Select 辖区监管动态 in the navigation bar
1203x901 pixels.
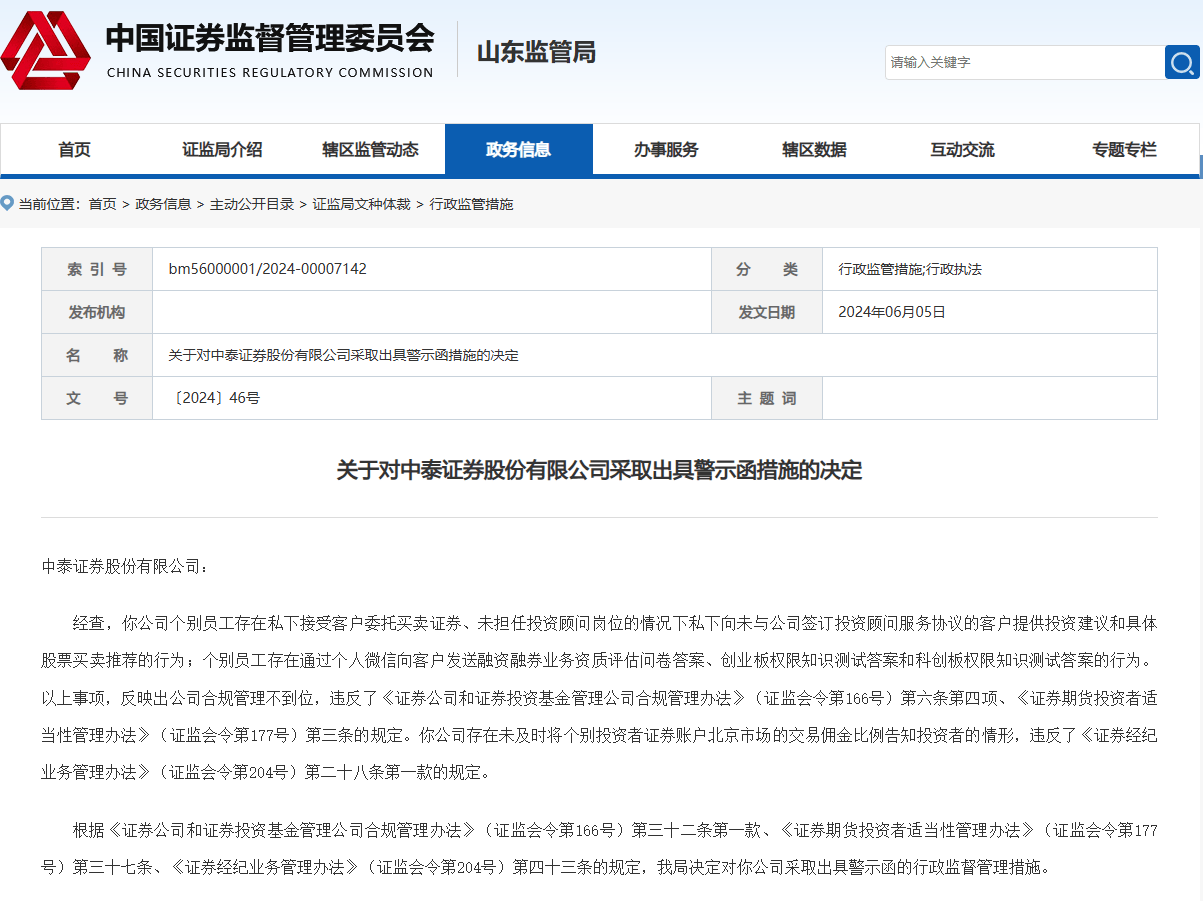pyautogui.click(x=370, y=149)
